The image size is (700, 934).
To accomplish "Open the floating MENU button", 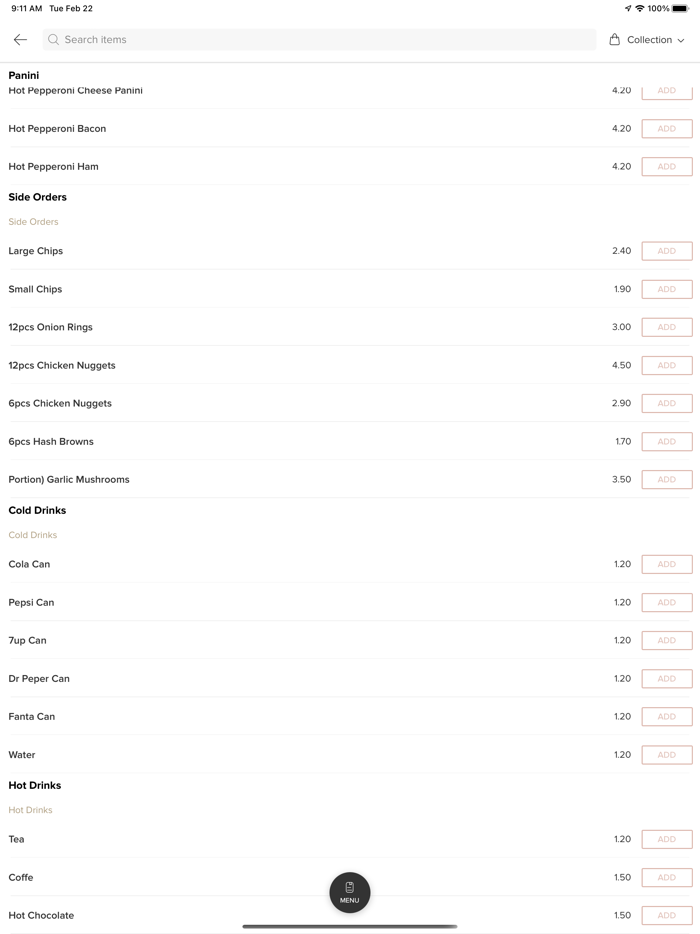I will tap(350, 892).
